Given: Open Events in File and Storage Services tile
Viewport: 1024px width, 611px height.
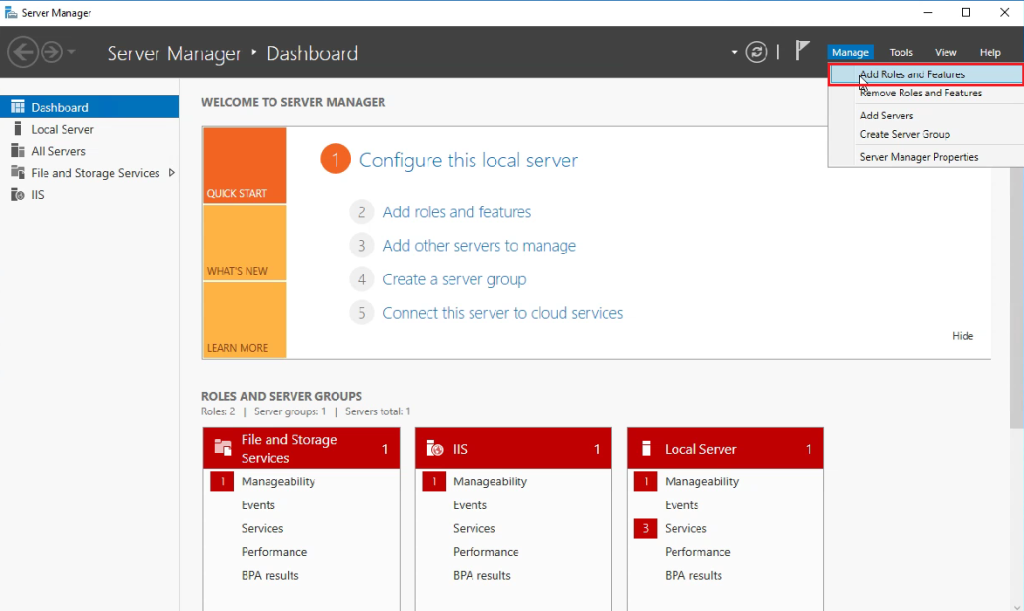Looking at the screenshot, I should click(x=258, y=505).
